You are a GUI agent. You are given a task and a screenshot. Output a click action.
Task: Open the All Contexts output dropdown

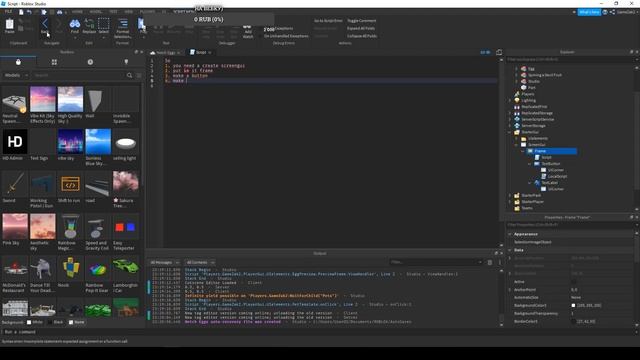point(200,262)
